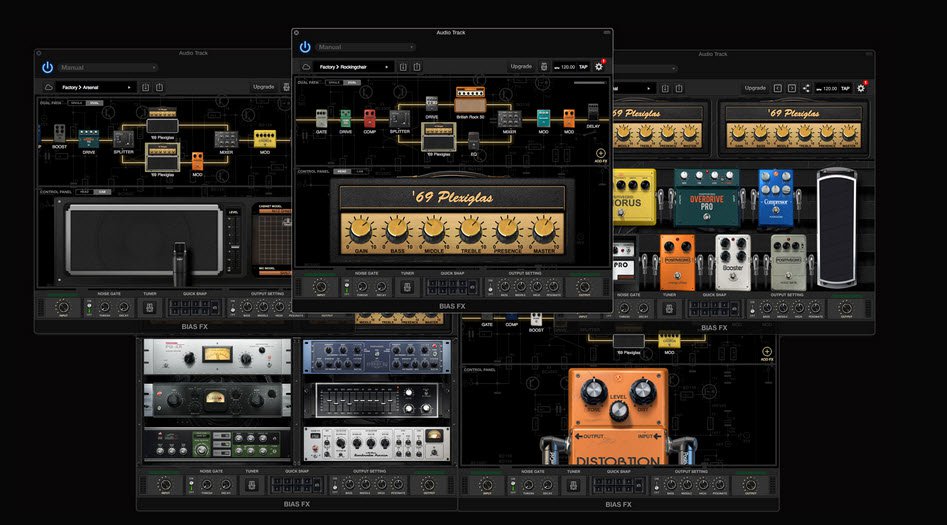Select the yellow MOD pedal in left window

(265, 139)
